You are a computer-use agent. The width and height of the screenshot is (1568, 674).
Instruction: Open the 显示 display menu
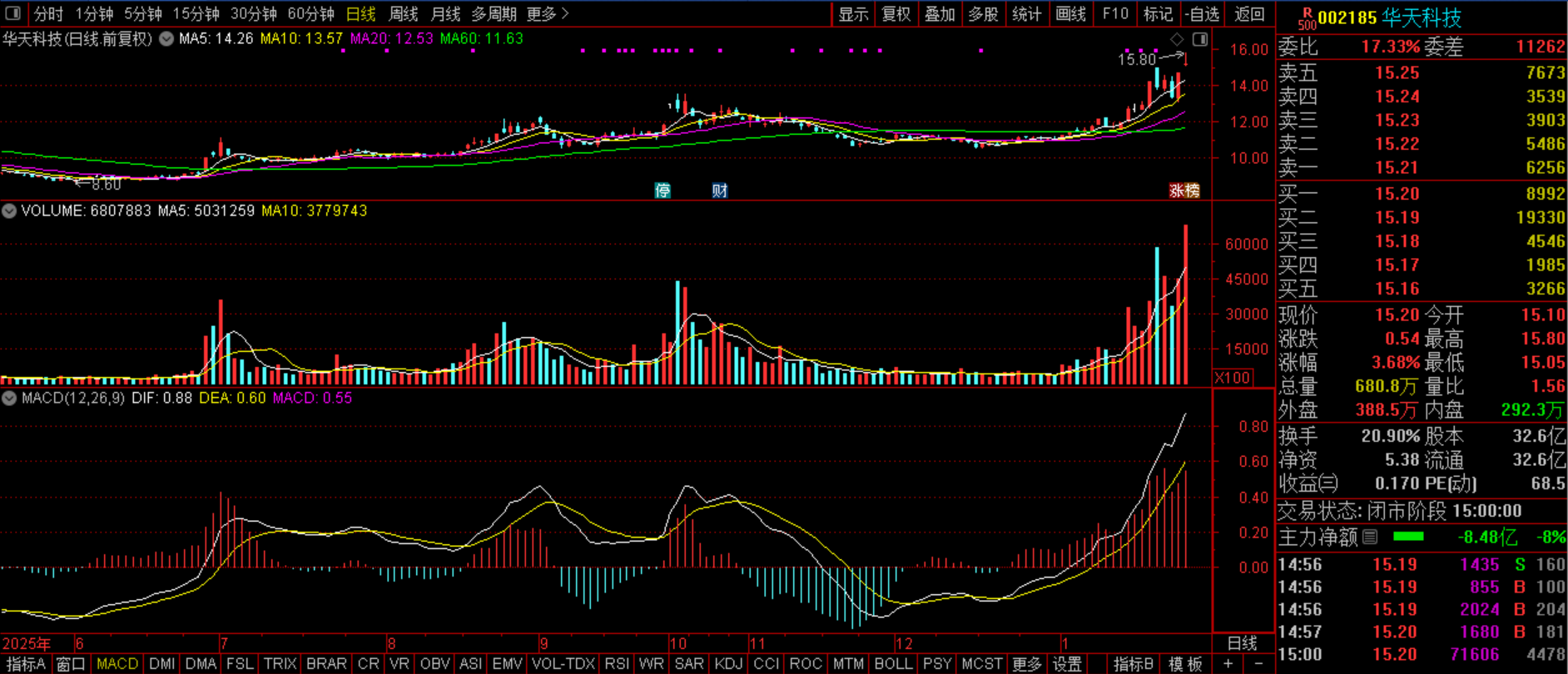[853, 14]
